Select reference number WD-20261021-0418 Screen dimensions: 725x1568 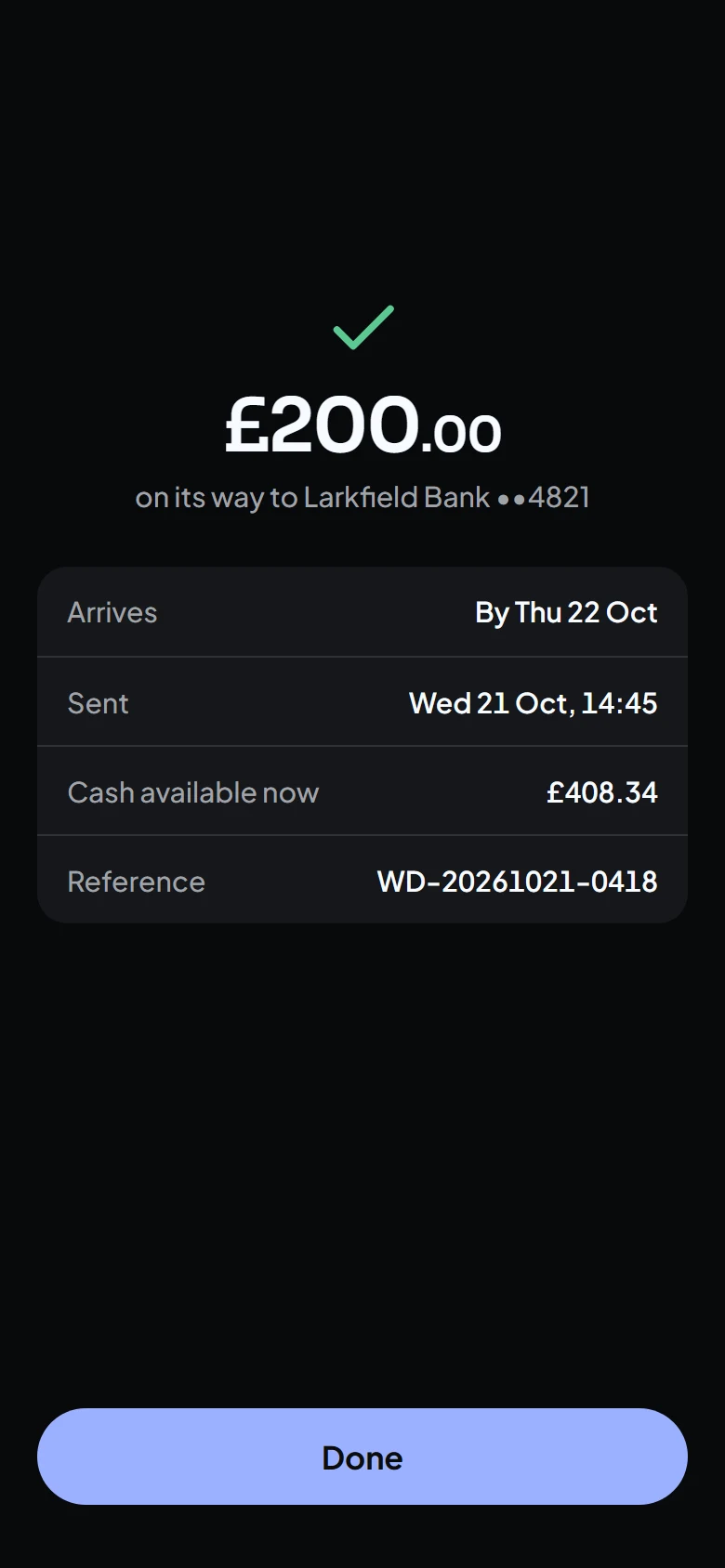click(x=518, y=882)
